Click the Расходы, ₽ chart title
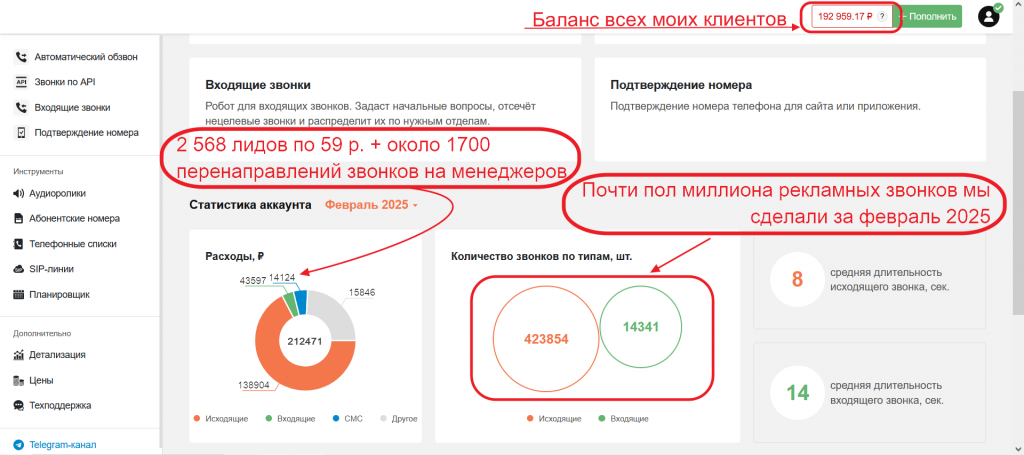1024x455 pixels. [x=234, y=256]
